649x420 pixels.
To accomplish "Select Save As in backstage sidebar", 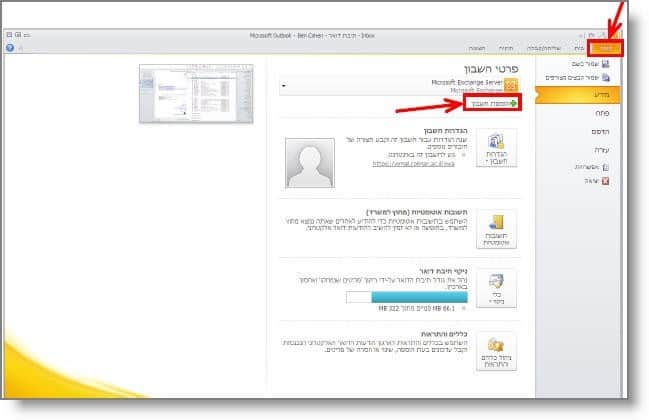I will pos(591,64).
